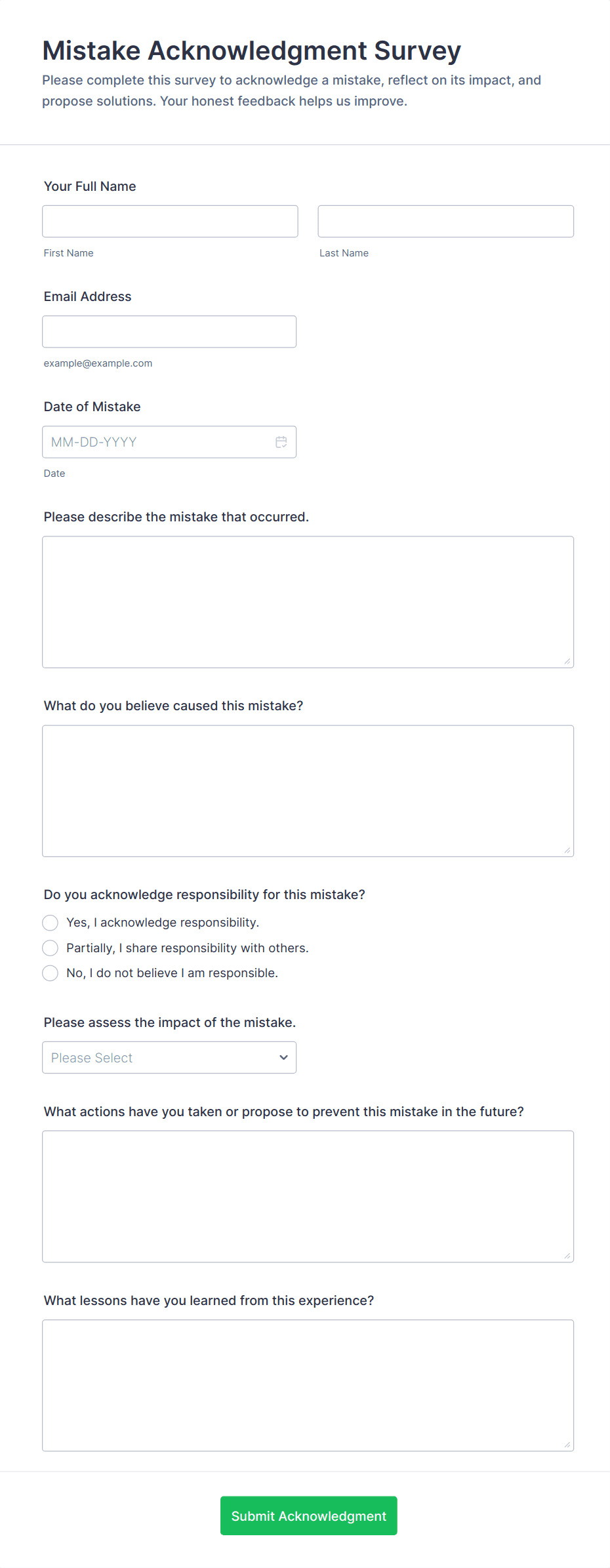Click the survey title 'Mistake Acknowledgment Survey'

[x=251, y=50]
